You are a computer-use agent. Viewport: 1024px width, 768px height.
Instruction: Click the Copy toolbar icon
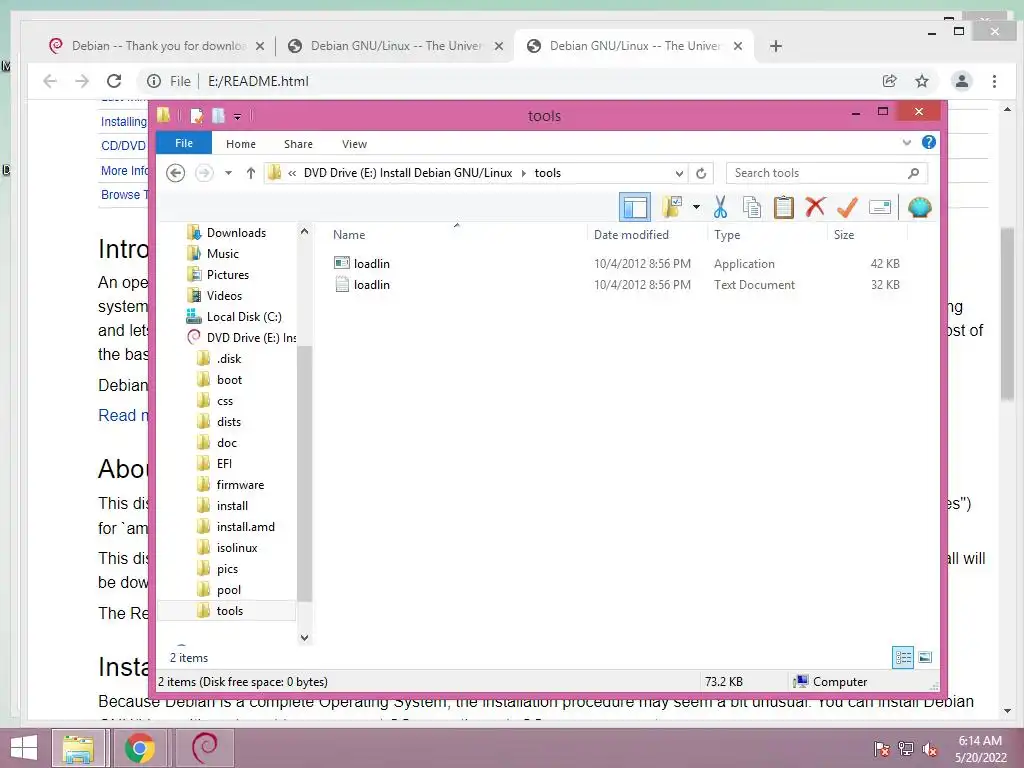click(x=752, y=208)
